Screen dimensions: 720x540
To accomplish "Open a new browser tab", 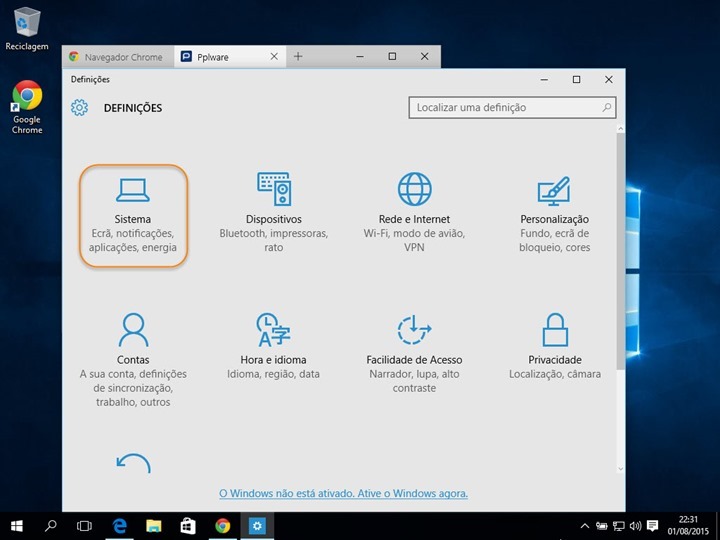I will pos(298,57).
